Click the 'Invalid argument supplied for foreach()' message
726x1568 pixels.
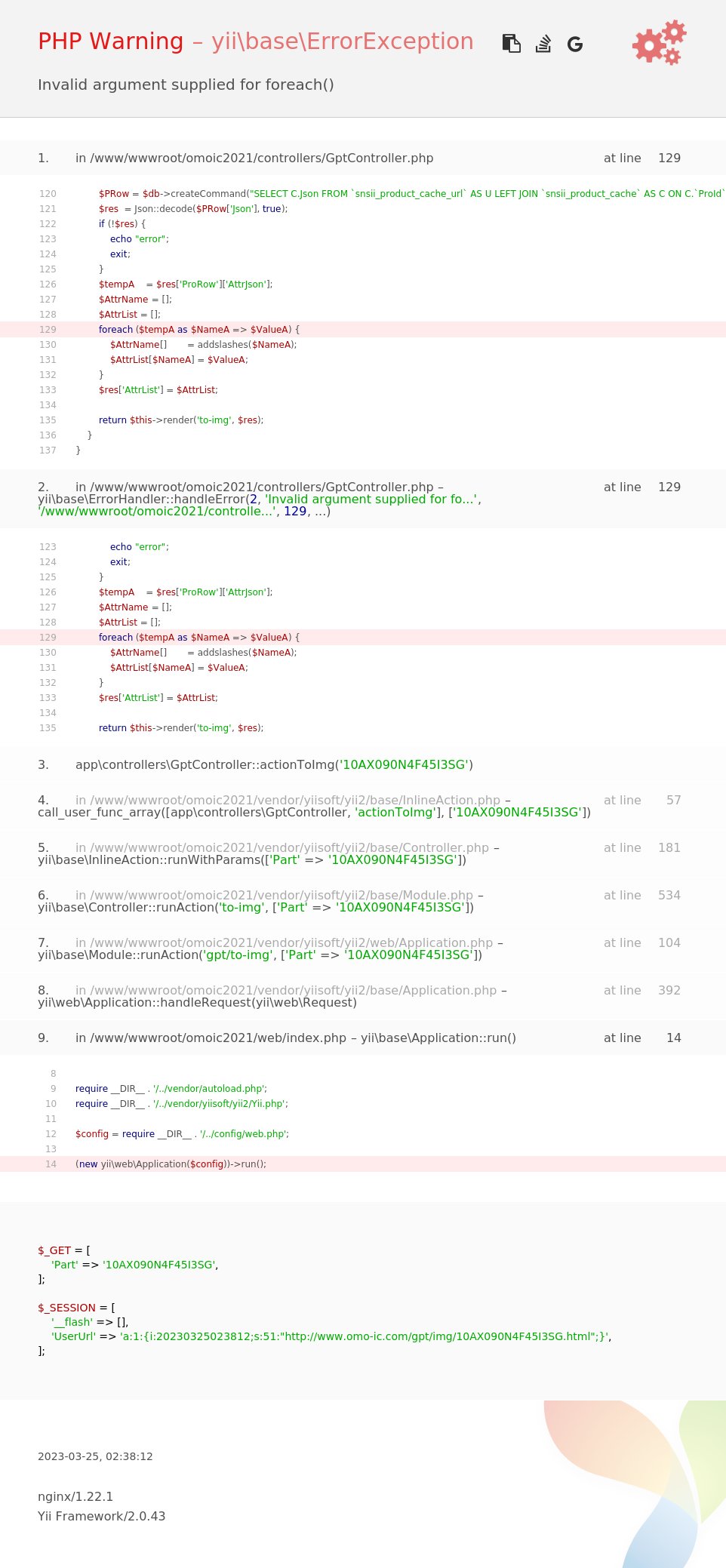click(186, 85)
